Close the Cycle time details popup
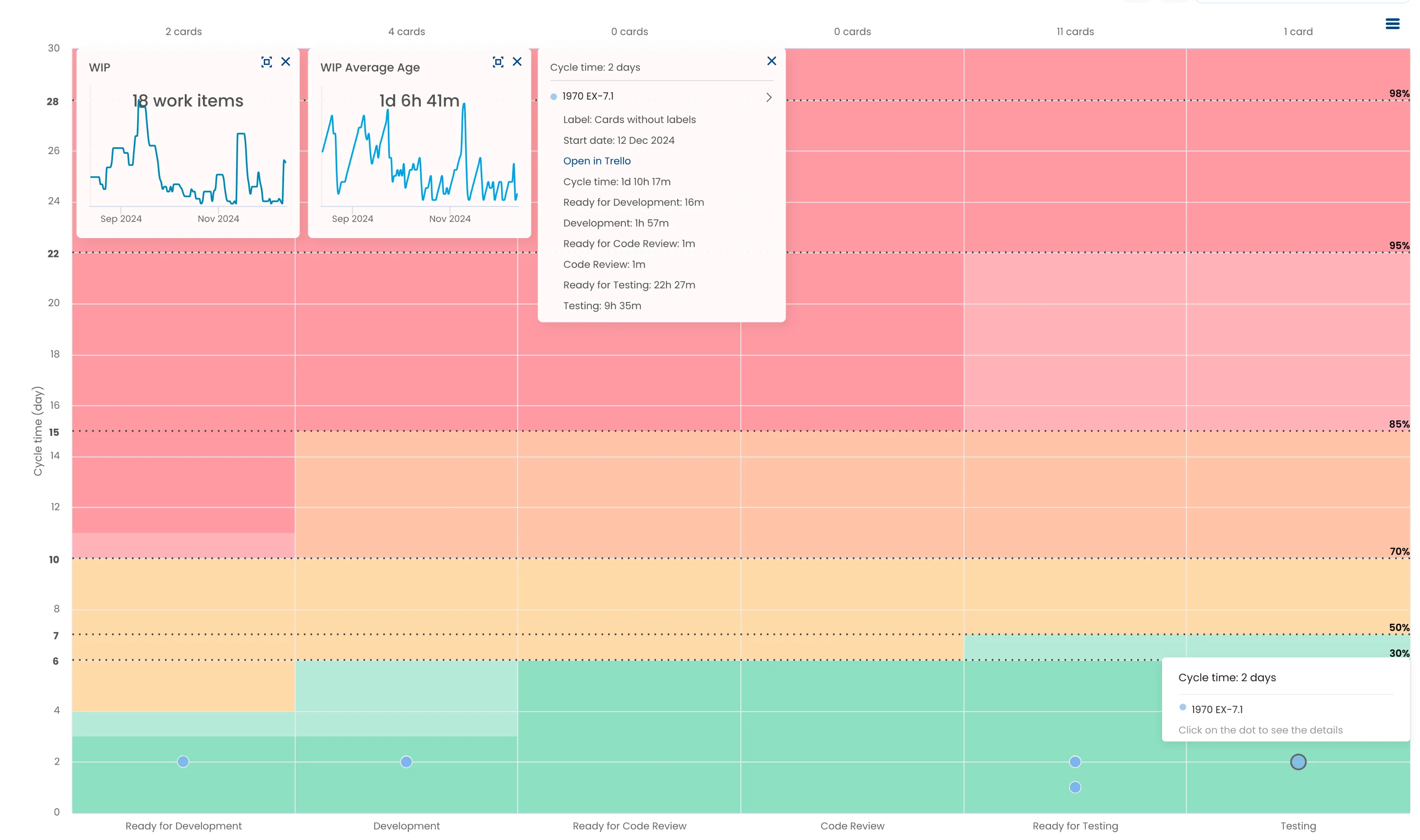This screenshot has width=1420, height=840. click(x=771, y=61)
